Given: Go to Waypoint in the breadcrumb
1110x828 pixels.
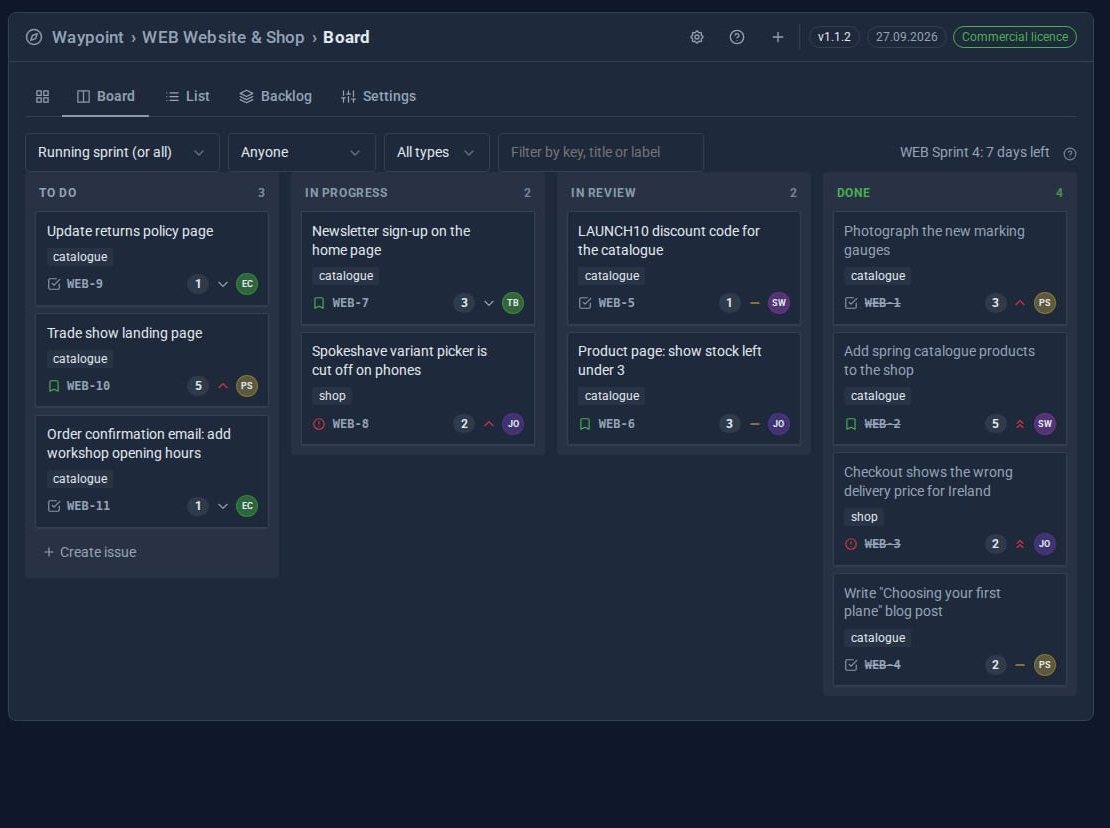Looking at the screenshot, I should pyautogui.click(x=88, y=37).
